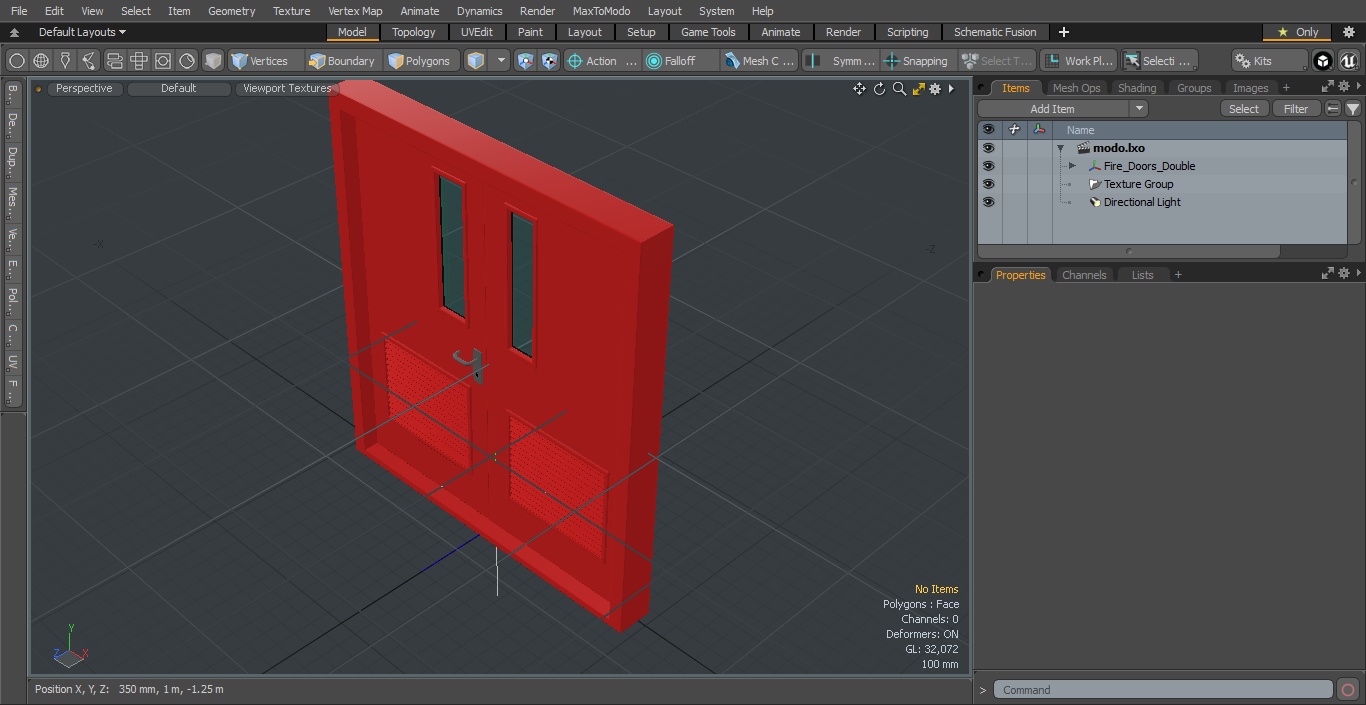Screen dimensions: 1366x705
Task: Hide the Fire_Doors_Double item
Action: tap(988, 166)
